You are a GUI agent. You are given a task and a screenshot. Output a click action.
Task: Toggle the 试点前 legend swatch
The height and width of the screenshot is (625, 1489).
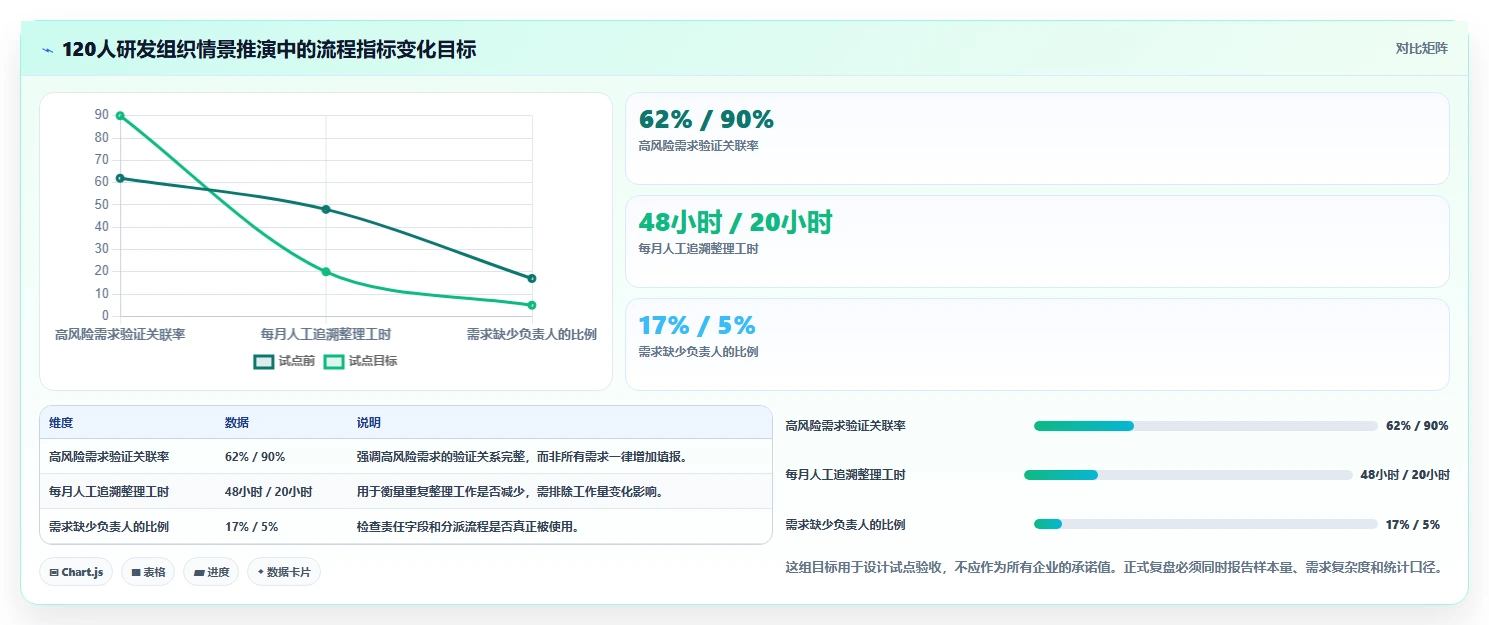coord(264,361)
